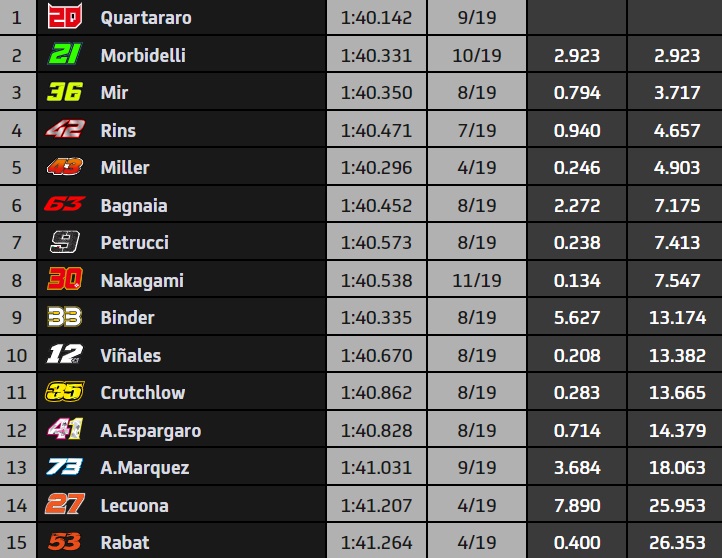Click Morbidelli's green 21 number icon

[x=65, y=54]
